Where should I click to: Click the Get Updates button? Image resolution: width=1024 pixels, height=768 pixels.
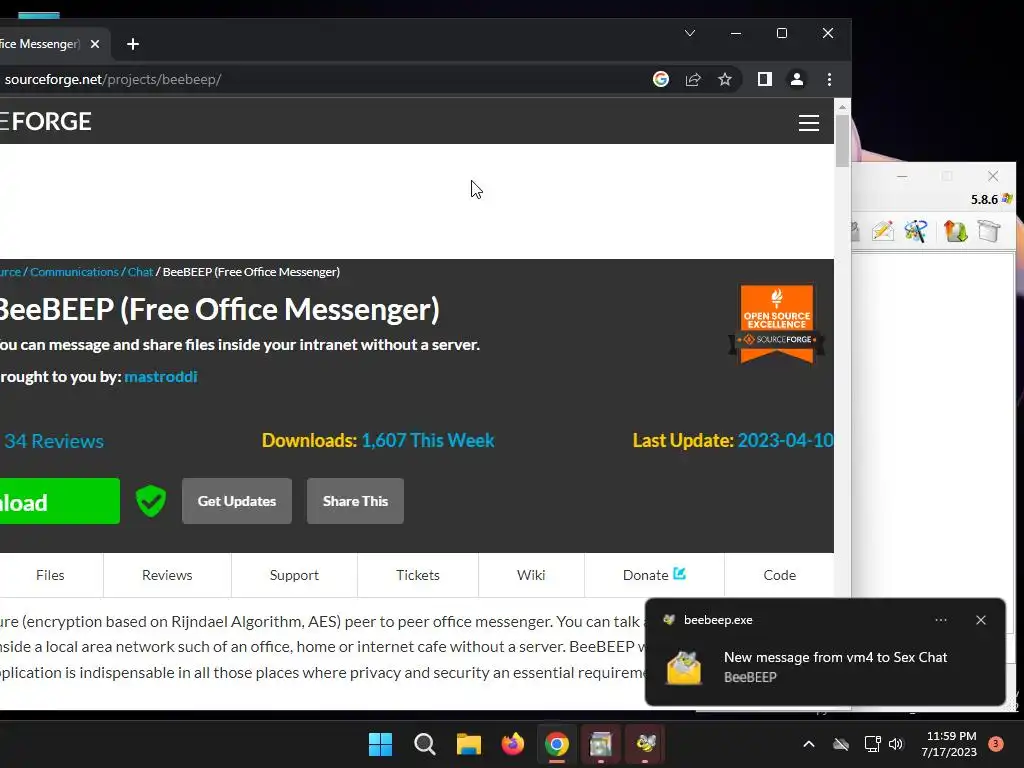(237, 501)
